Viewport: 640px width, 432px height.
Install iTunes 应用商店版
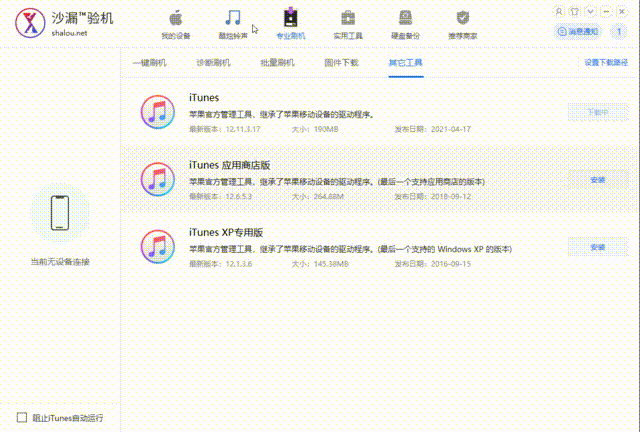[x=598, y=180]
